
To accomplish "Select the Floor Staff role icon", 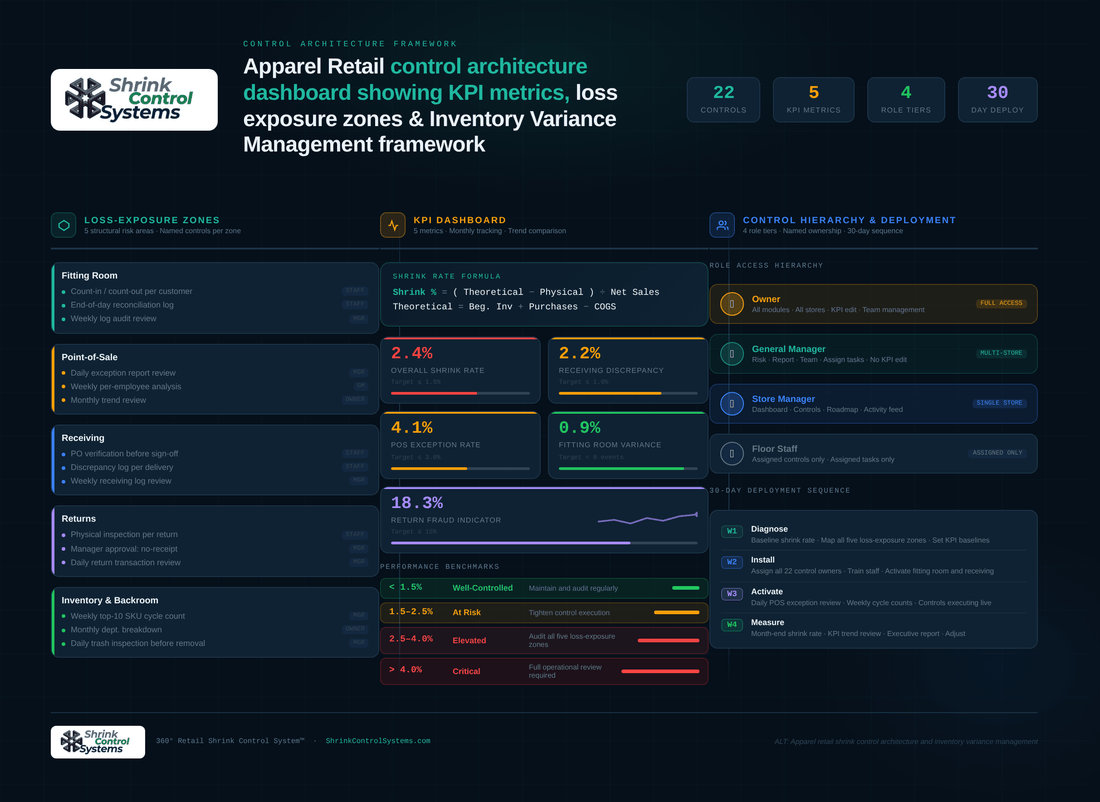I will (732, 453).
